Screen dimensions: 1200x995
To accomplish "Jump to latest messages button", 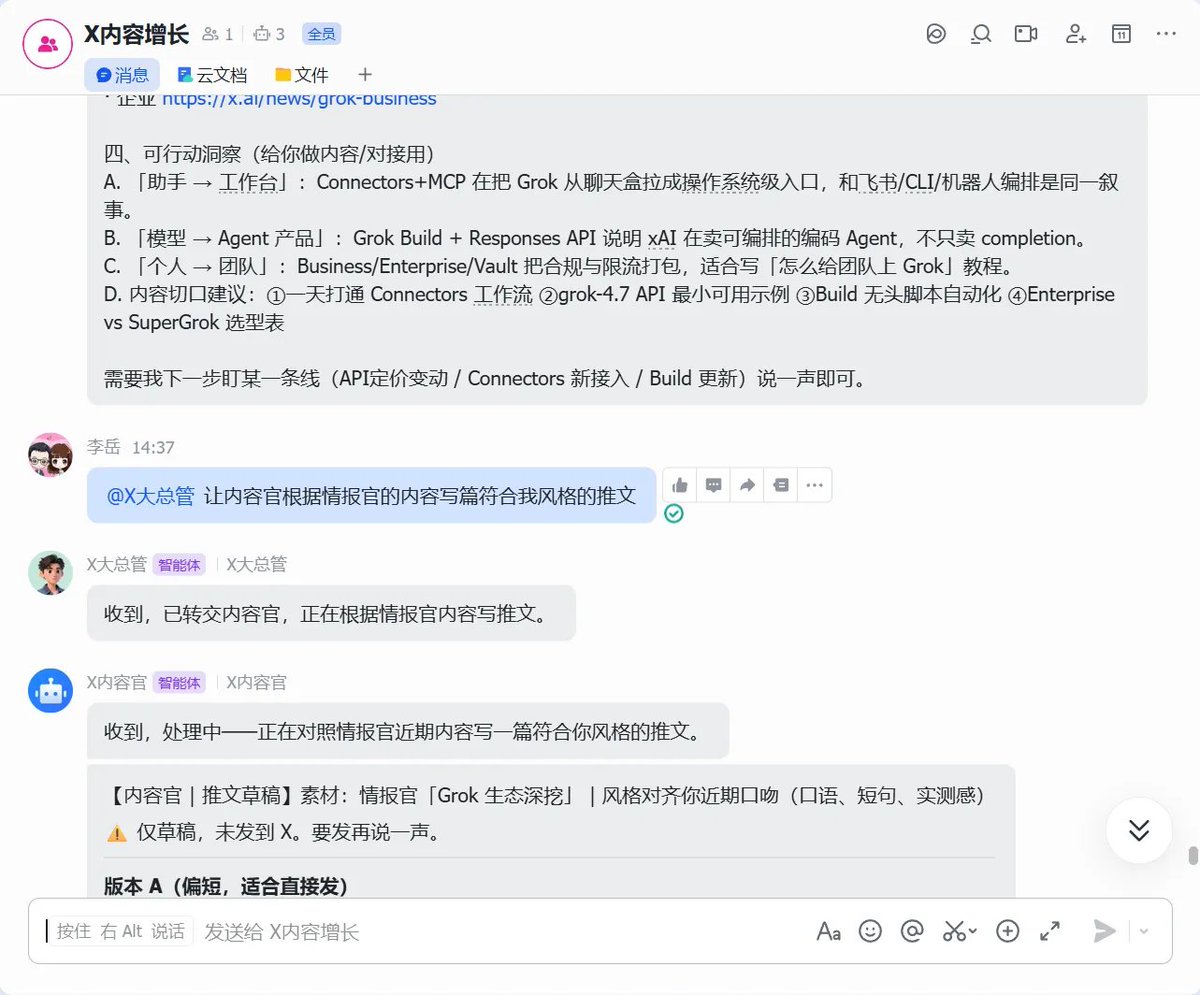I will click(x=1139, y=830).
